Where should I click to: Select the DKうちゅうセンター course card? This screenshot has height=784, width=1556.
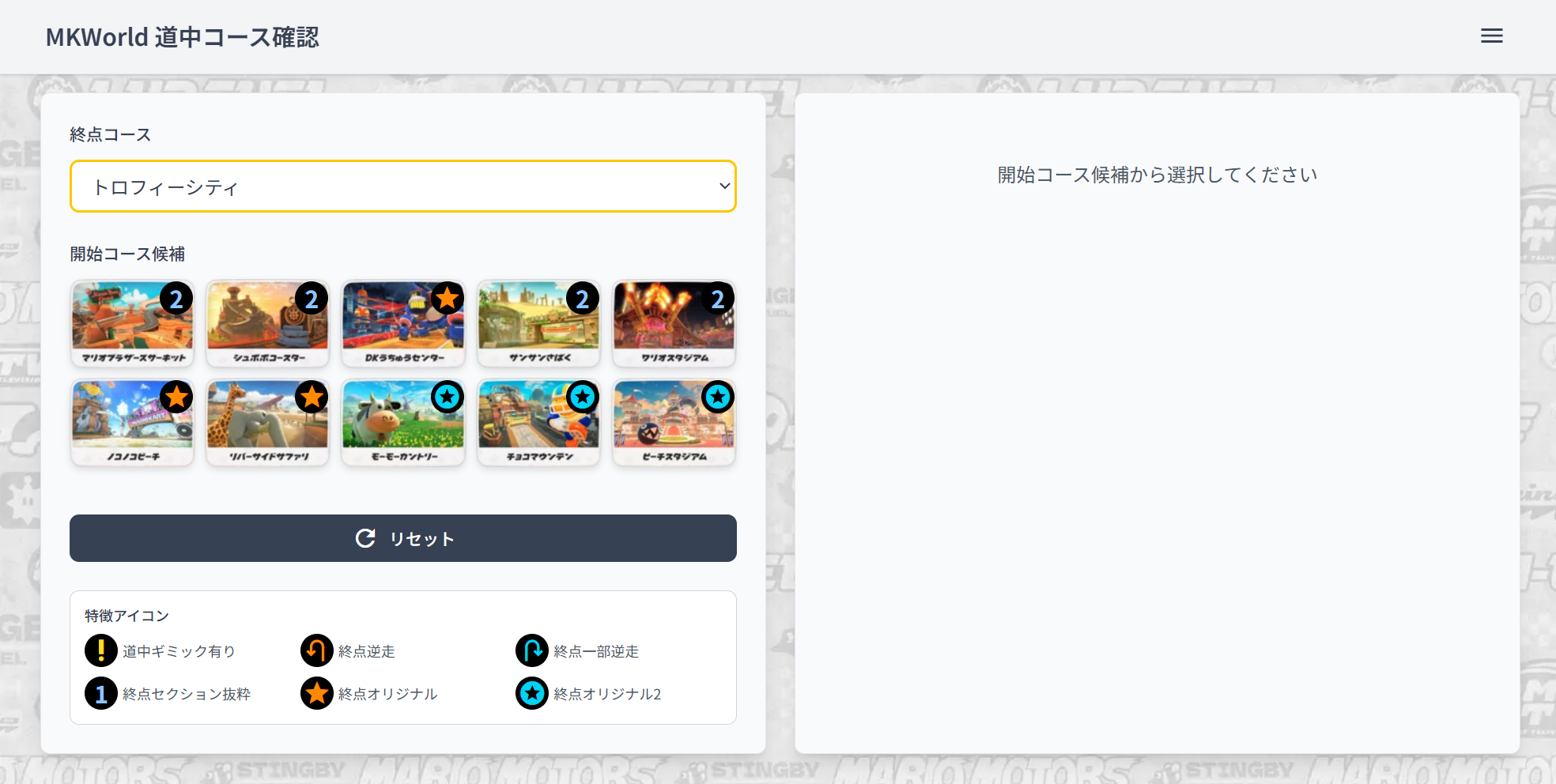coord(403,324)
